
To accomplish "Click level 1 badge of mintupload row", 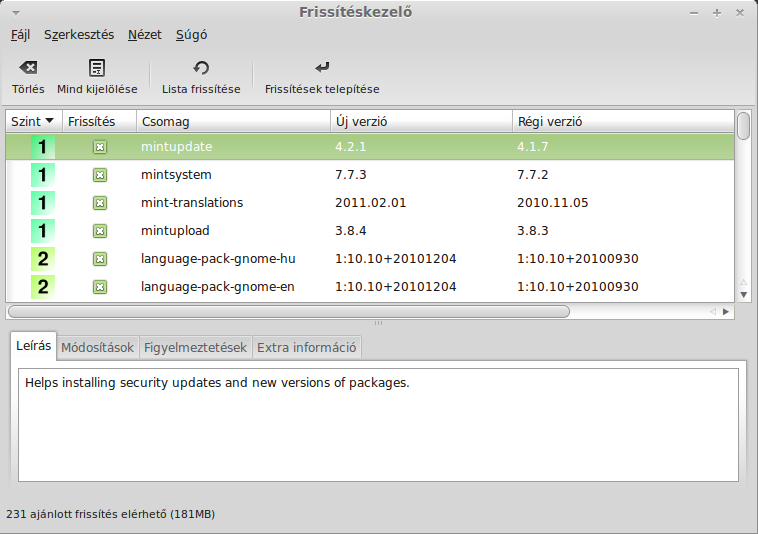I will [43, 231].
